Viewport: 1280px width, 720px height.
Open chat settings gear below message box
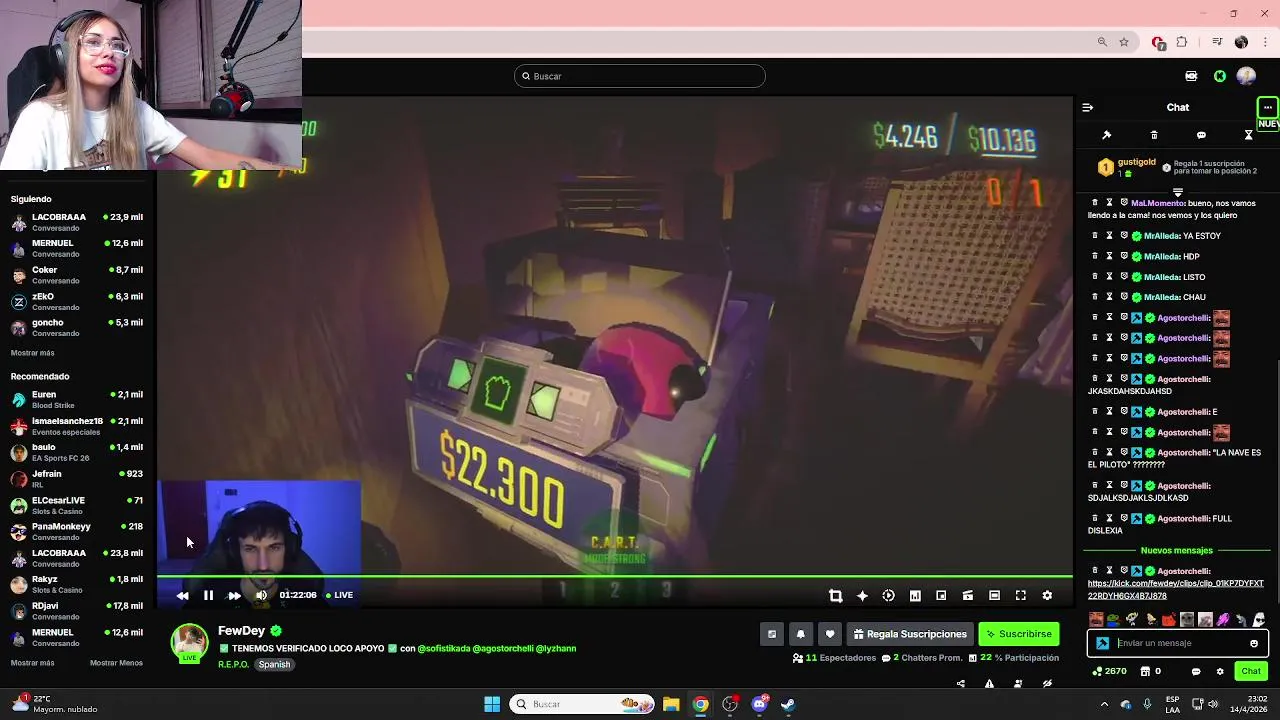pyautogui.click(x=1219, y=671)
